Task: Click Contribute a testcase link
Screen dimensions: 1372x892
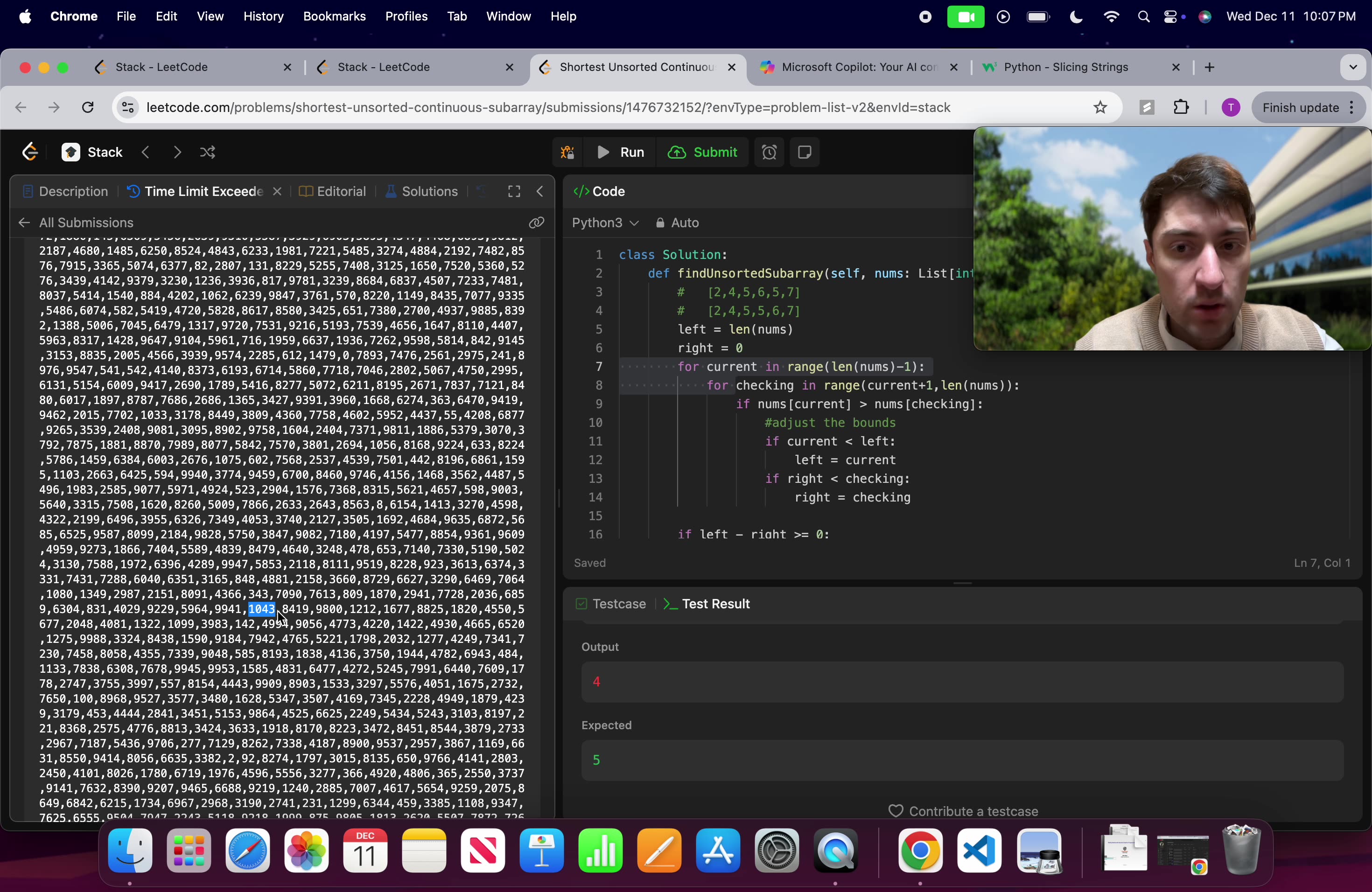Action: coord(973,811)
